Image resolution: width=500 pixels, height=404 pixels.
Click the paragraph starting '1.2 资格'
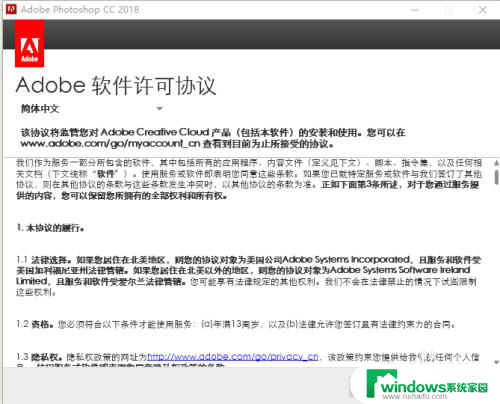pos(236,324)
